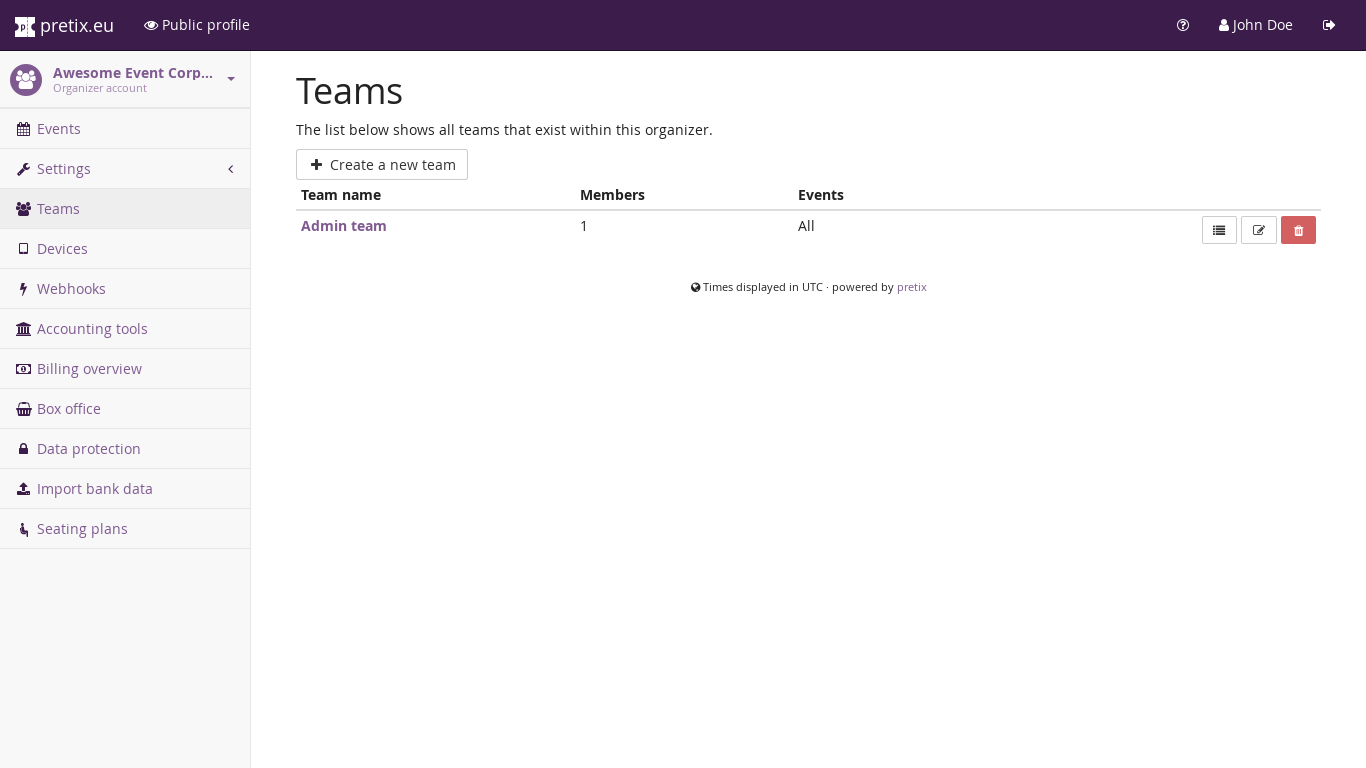The width and height of the screenshot is (1366, 768).
Task: Open Awesome Event Corp organizer dropdown
Action: (x=231, y=79)
